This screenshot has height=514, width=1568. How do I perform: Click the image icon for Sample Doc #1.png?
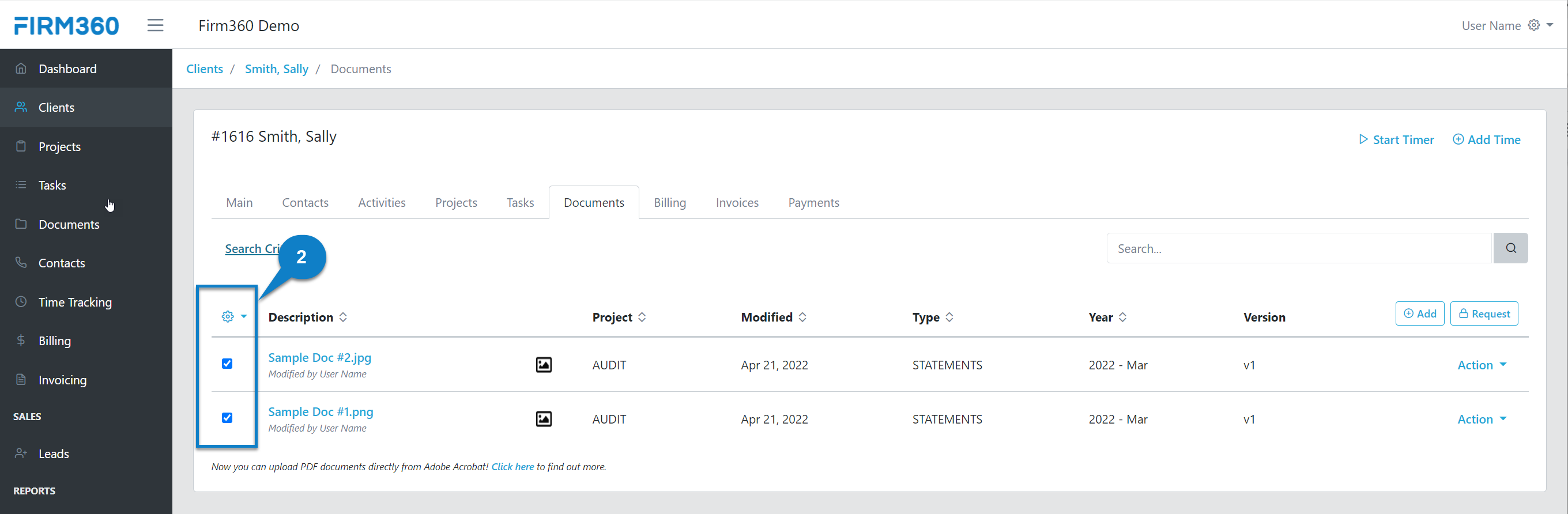click(x=544, y=418)
